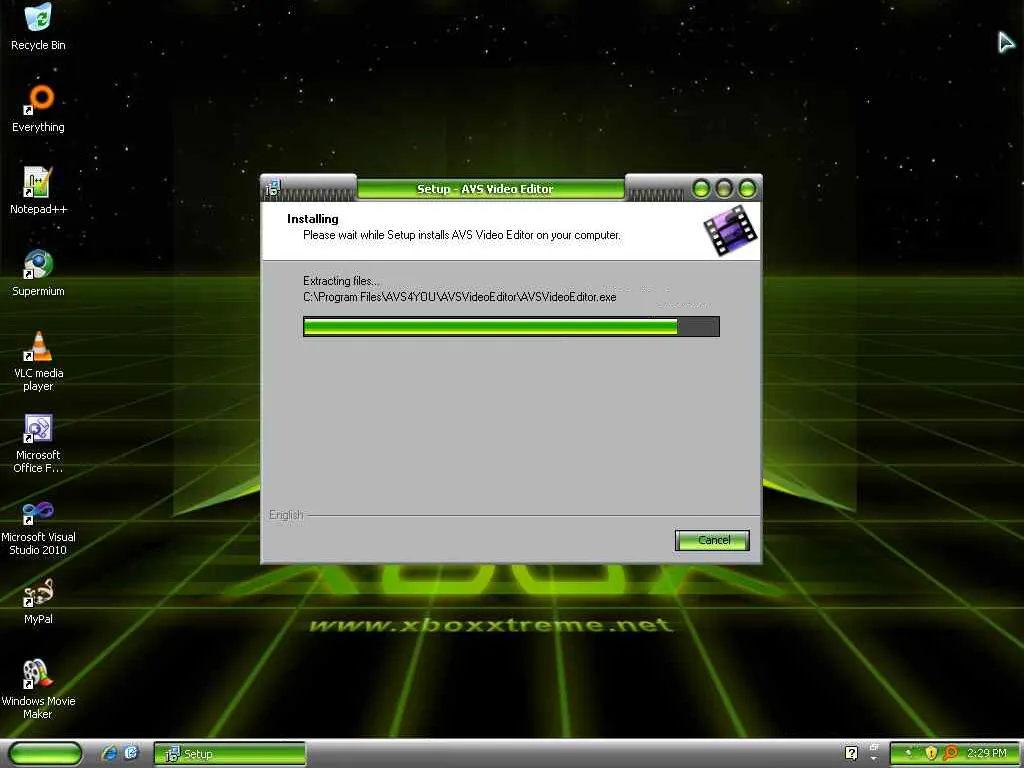The height and width of the screenshot is (768, 1024).
Task: Click the 'Extracting files...' status text
Action: tap(341, 281)
